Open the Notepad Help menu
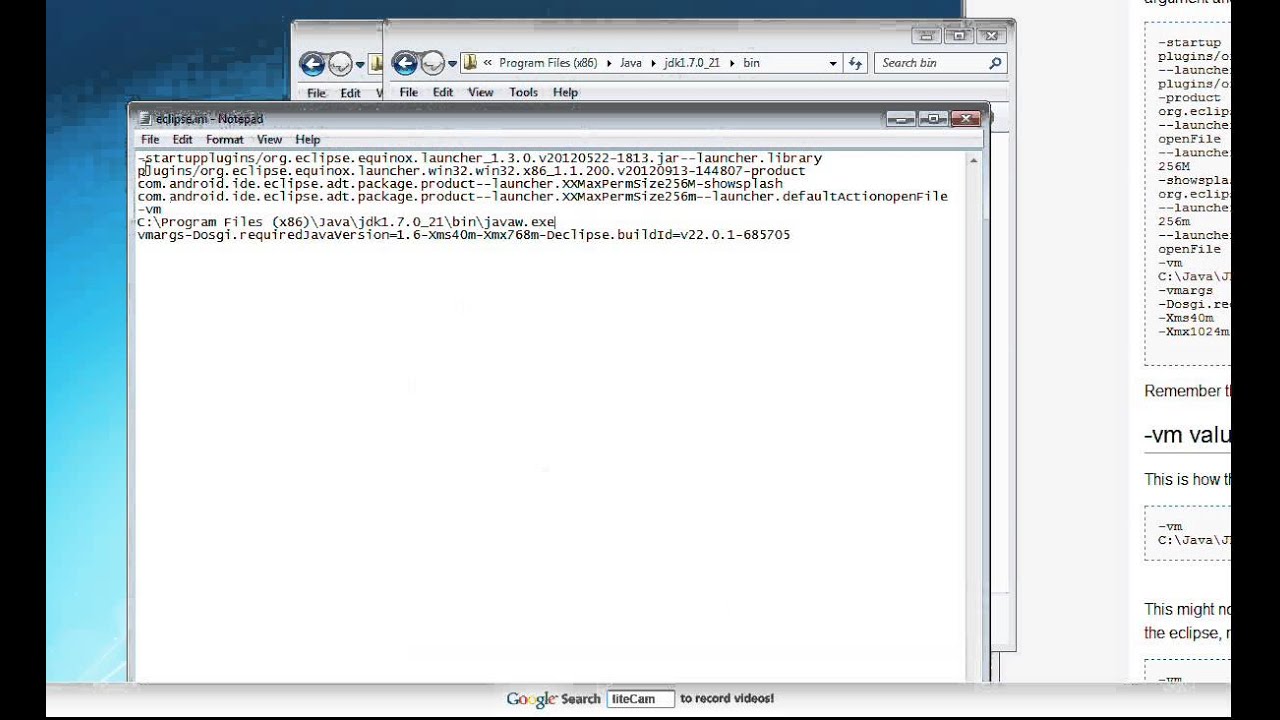Image resolution: width=1280 pixels, height=720 pixels. click(308, 140)
